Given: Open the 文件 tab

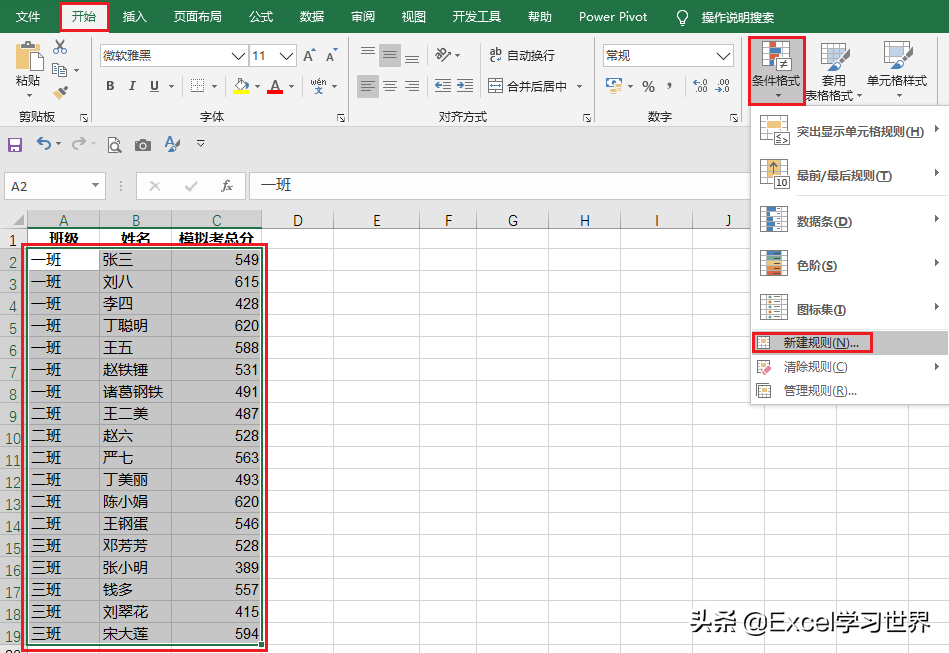Looking at the screenshot, I should [28, 16].
